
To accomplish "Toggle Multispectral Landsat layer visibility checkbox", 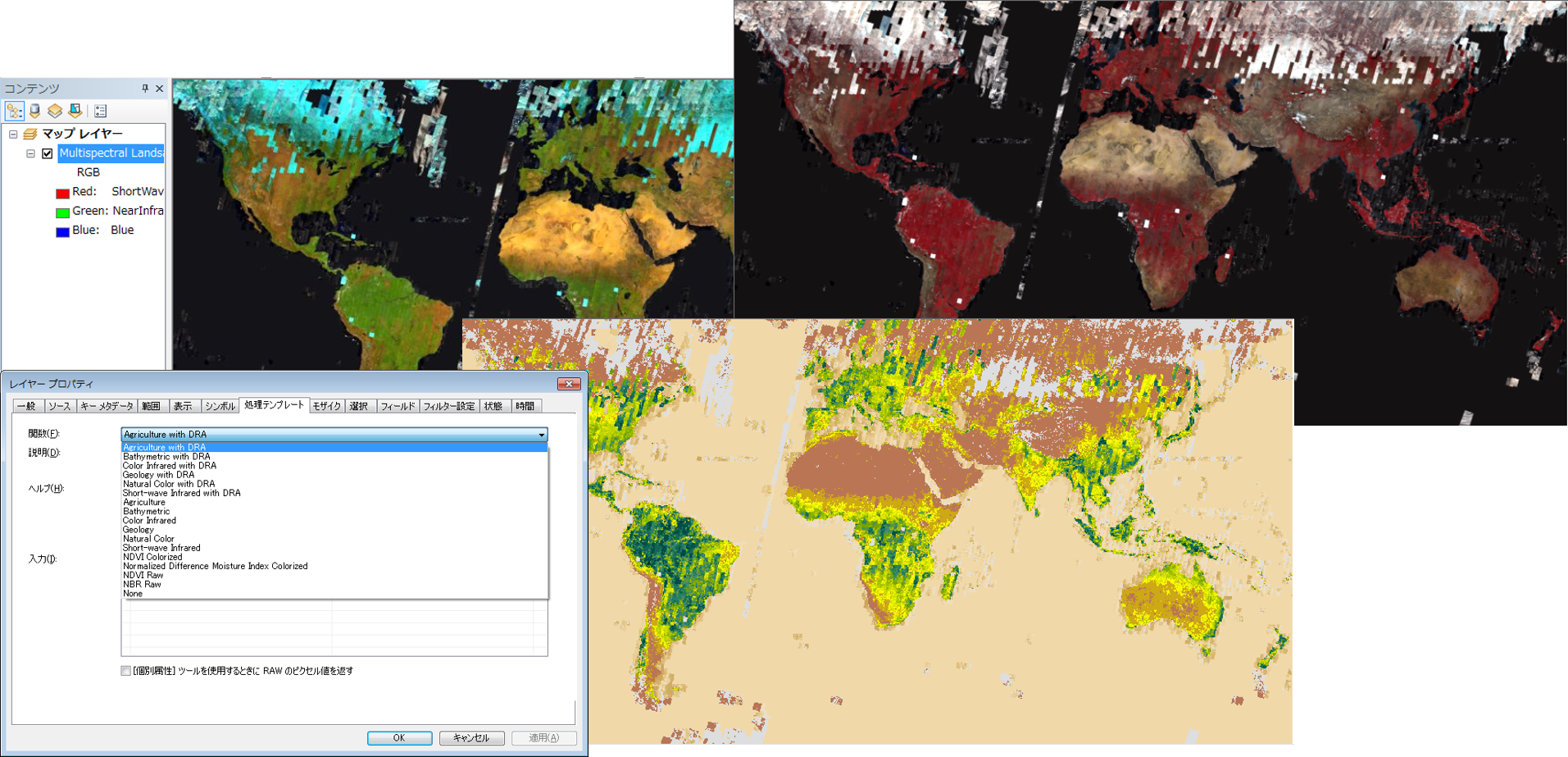I will pos(48,153).
